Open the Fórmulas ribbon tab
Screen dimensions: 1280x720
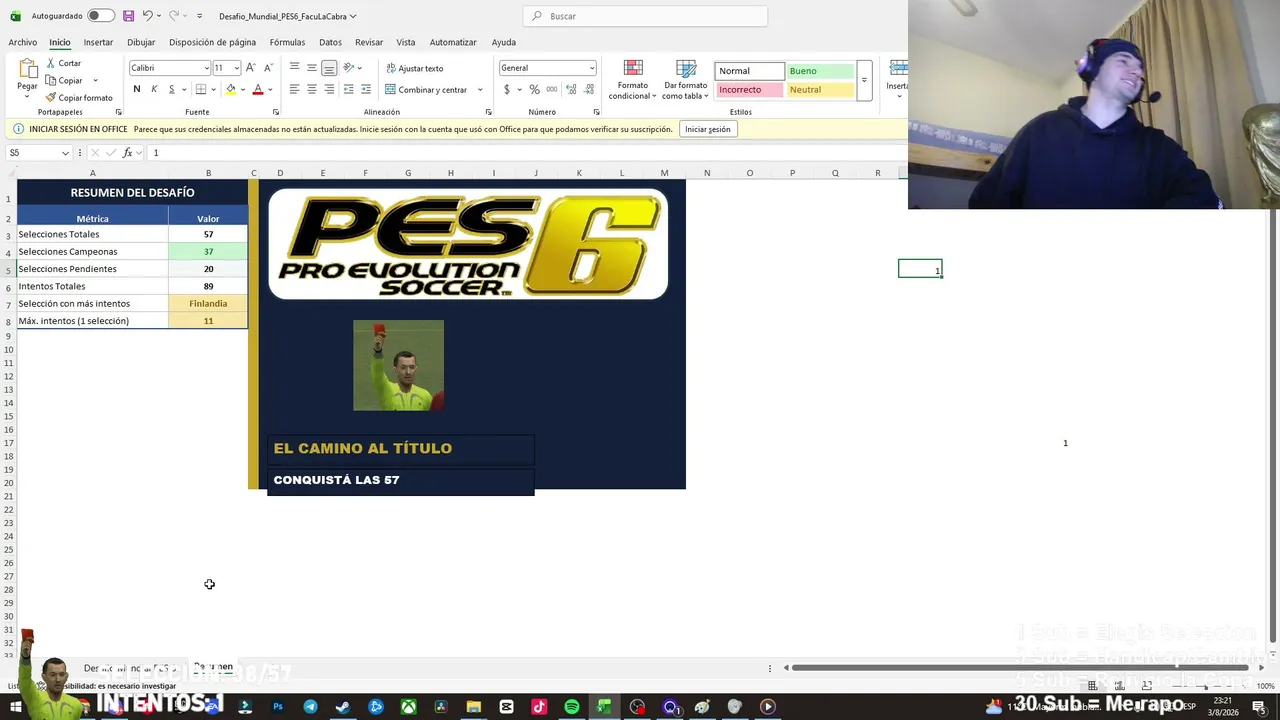pyautogui.click(x=287, y=42)
